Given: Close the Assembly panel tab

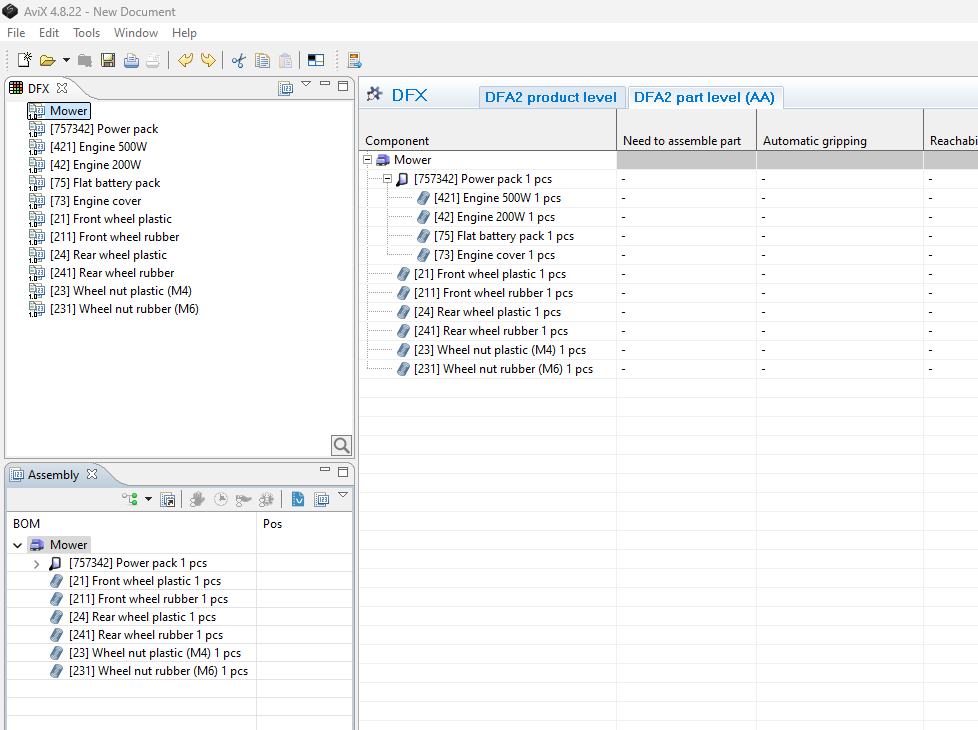Looking at the screenshot, I should pos(92,474).
